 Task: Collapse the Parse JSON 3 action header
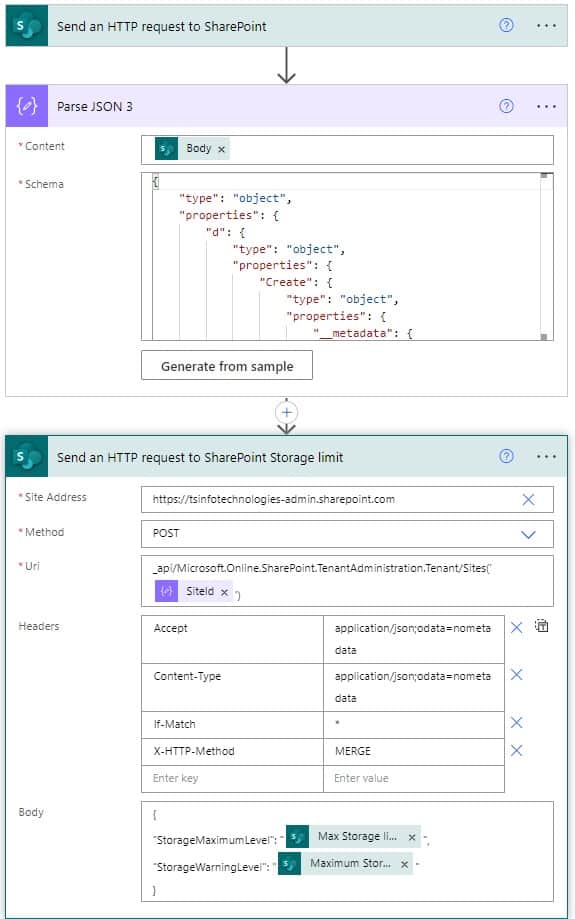[x=286, y=106]
